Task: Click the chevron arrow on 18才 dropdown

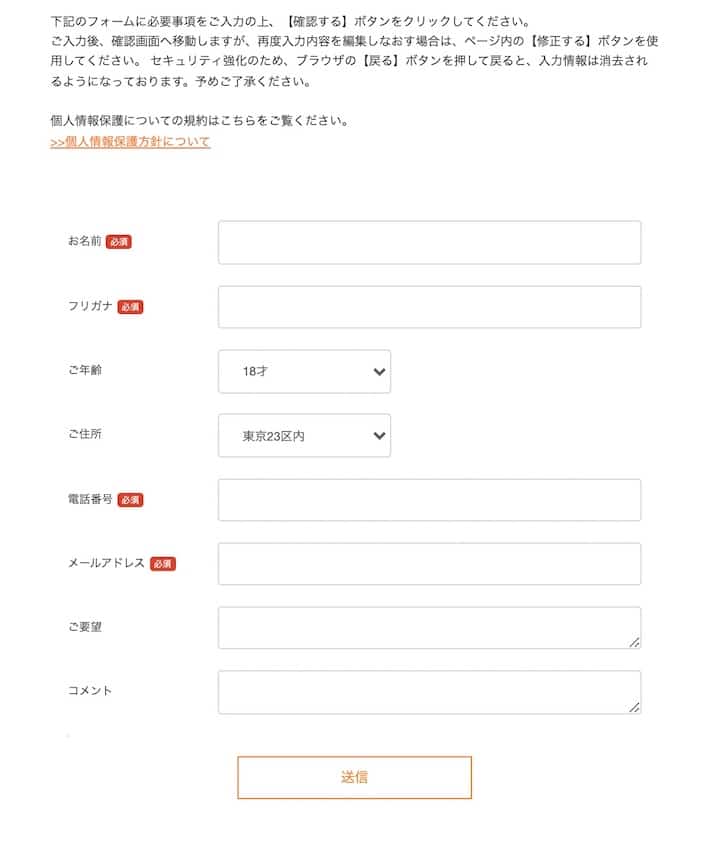Action: pos(378,372)
